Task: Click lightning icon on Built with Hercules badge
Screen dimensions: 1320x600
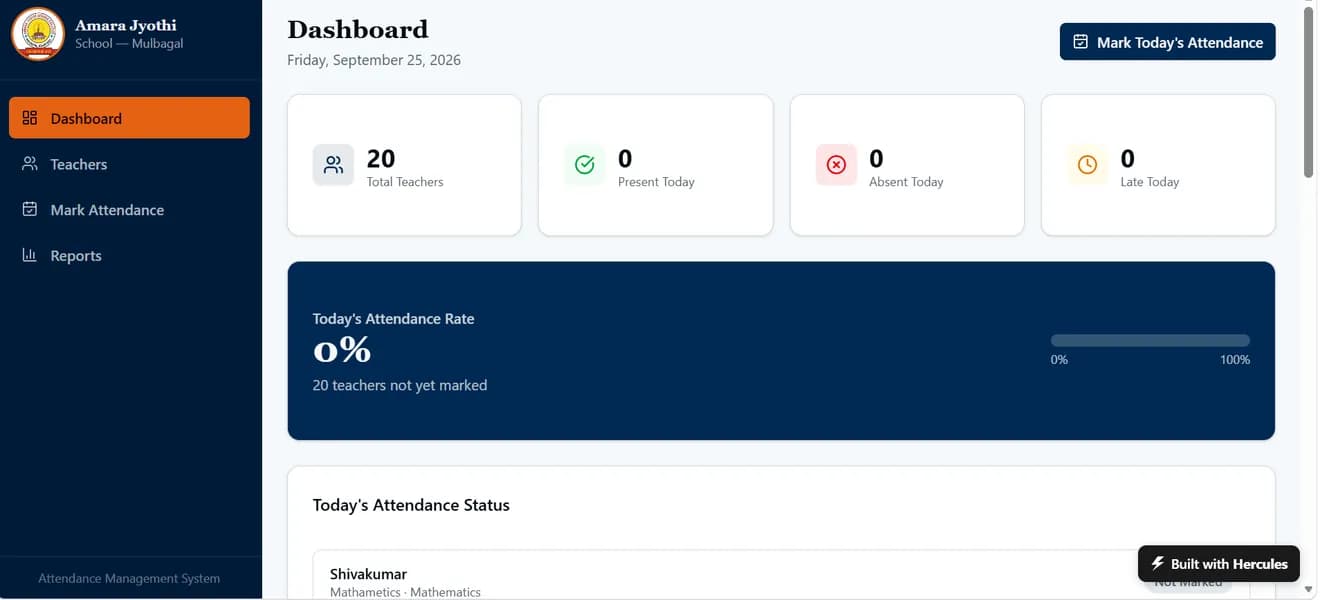Action: tap(1158, 563)
